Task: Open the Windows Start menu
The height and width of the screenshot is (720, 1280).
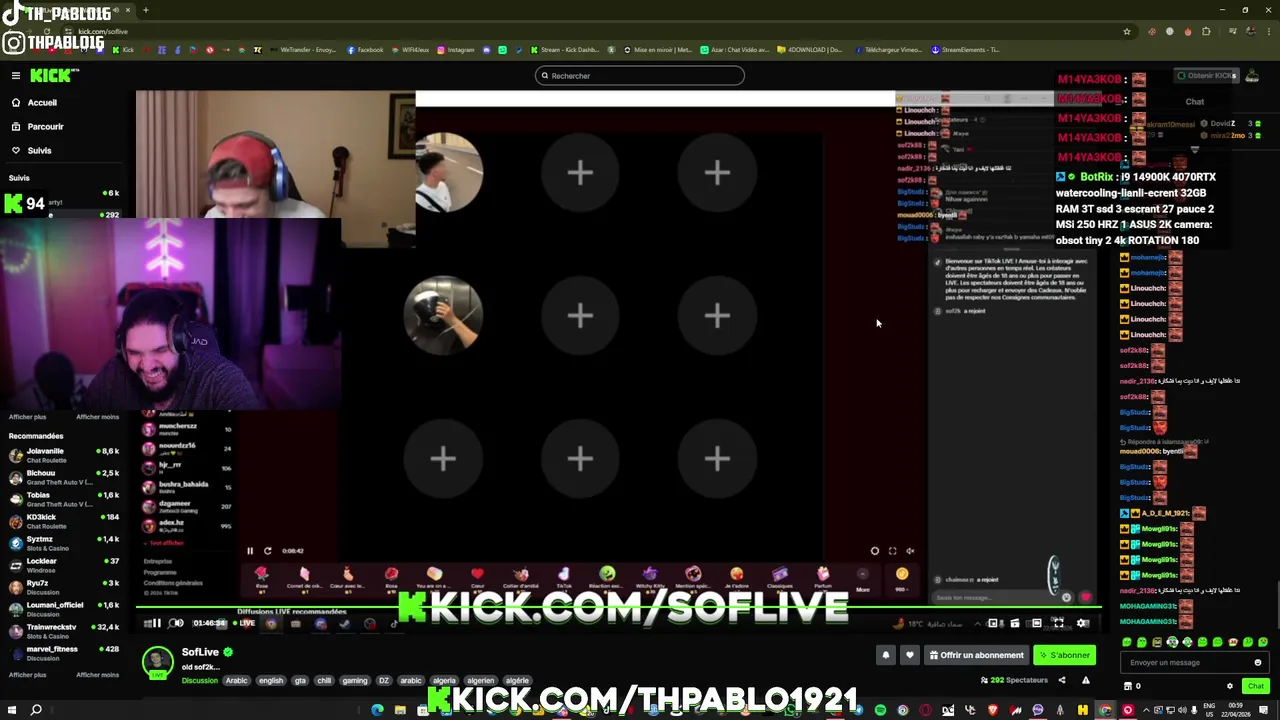Action: (12, 710)
